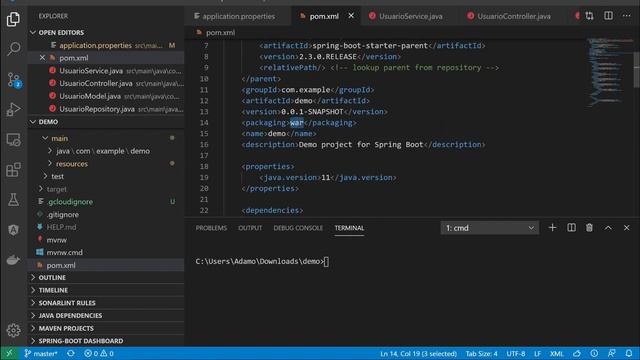Open the PROBLEMS panel tab
This screenshot has height=360, width=640.
pos(211,228)
